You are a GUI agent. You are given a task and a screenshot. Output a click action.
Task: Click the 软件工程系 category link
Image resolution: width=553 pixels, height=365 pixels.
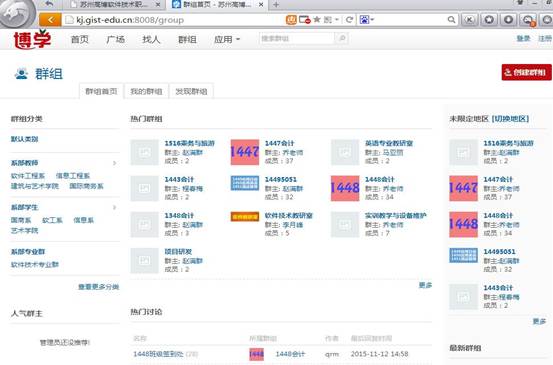[x=28, y=176]
